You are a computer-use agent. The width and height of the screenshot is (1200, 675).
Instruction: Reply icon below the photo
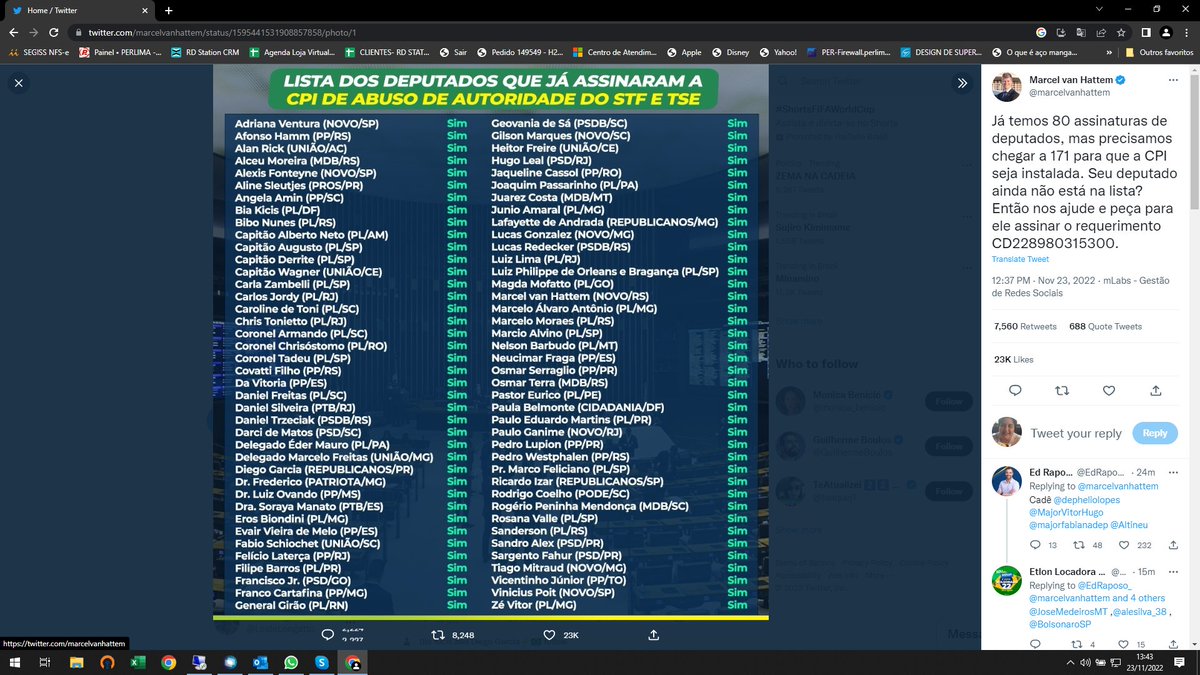coord(328,635)
